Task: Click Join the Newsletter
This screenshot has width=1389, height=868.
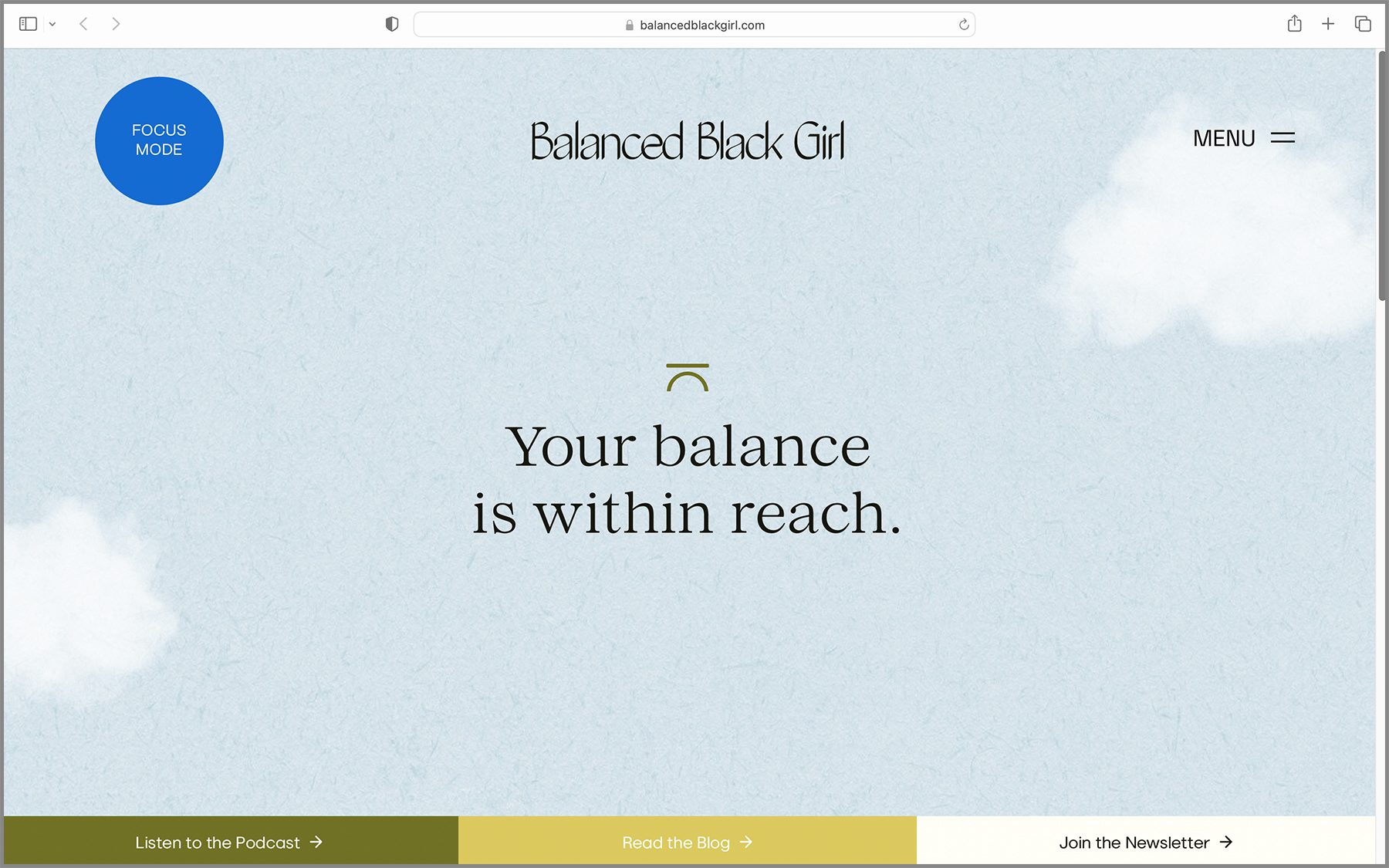Action: click(1145, 843)
